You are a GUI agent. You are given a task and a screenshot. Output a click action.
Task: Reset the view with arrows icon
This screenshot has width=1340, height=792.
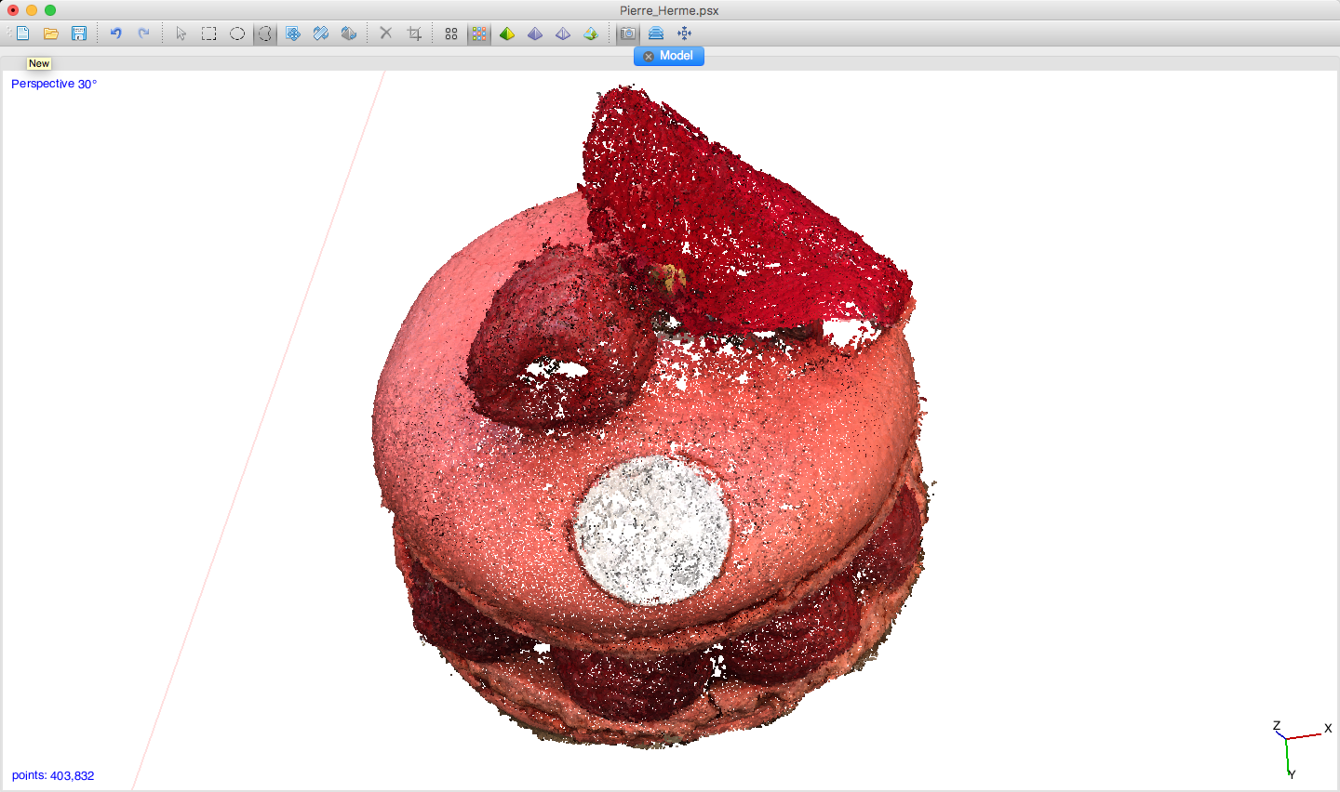(x=684, y=34)
